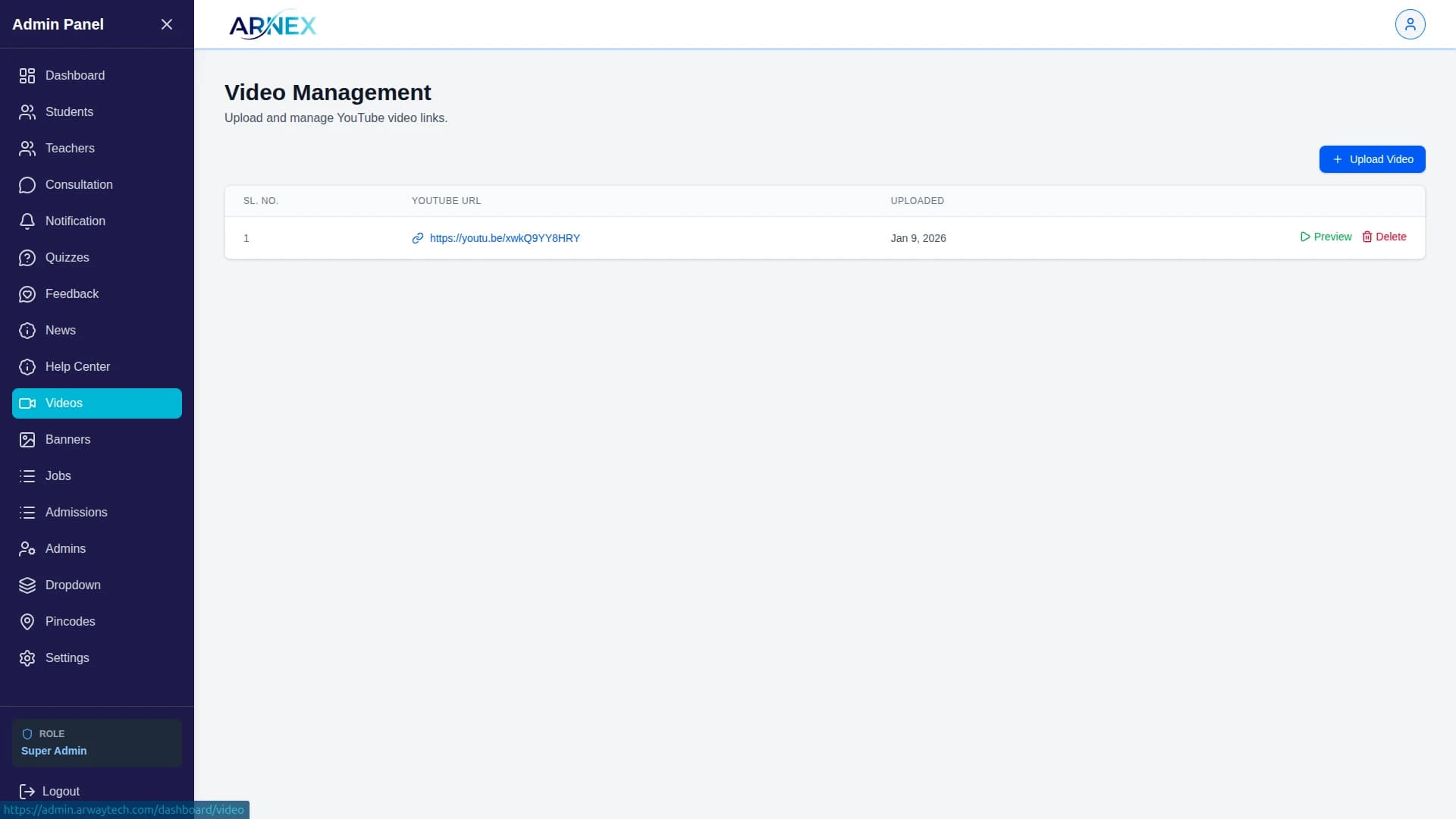Delete the youtu.be video row

point(1384,237)
